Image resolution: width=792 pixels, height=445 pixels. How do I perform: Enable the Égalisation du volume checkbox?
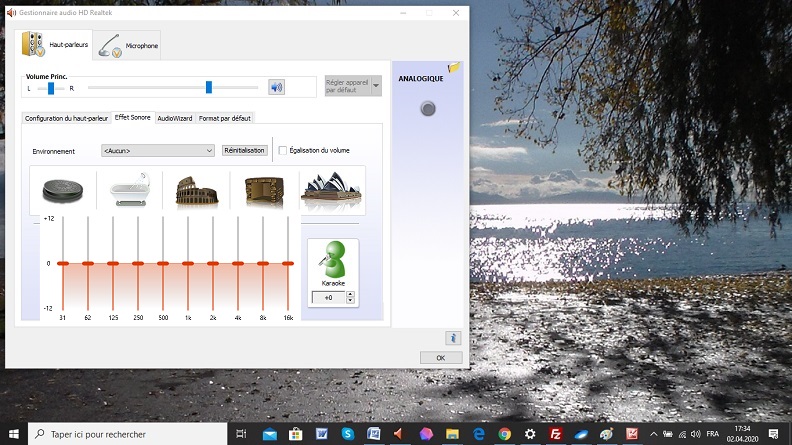(282, 151)
